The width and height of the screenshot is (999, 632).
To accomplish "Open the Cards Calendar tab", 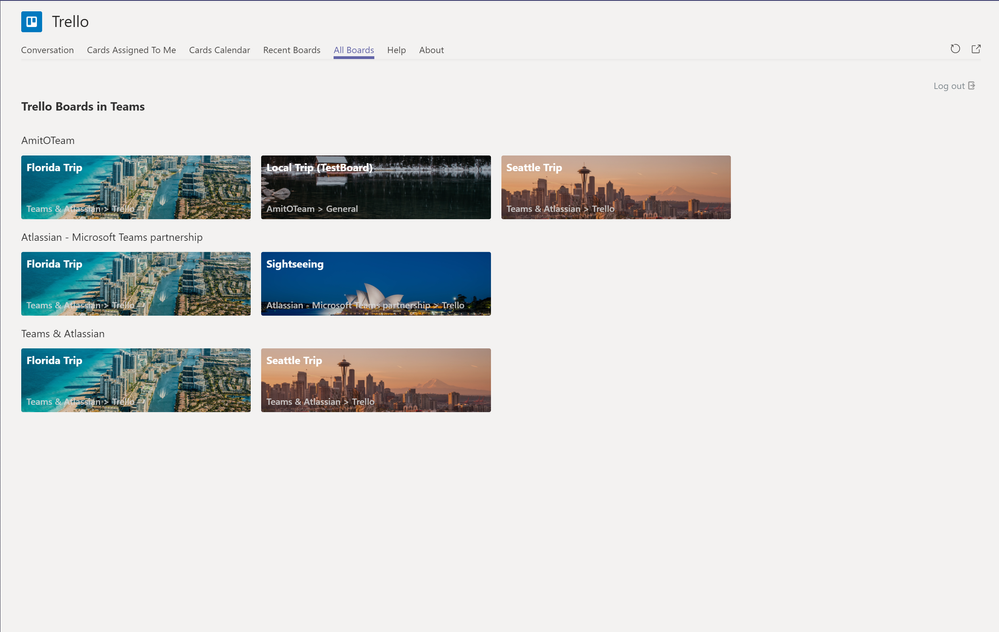I will pos(219,50).
